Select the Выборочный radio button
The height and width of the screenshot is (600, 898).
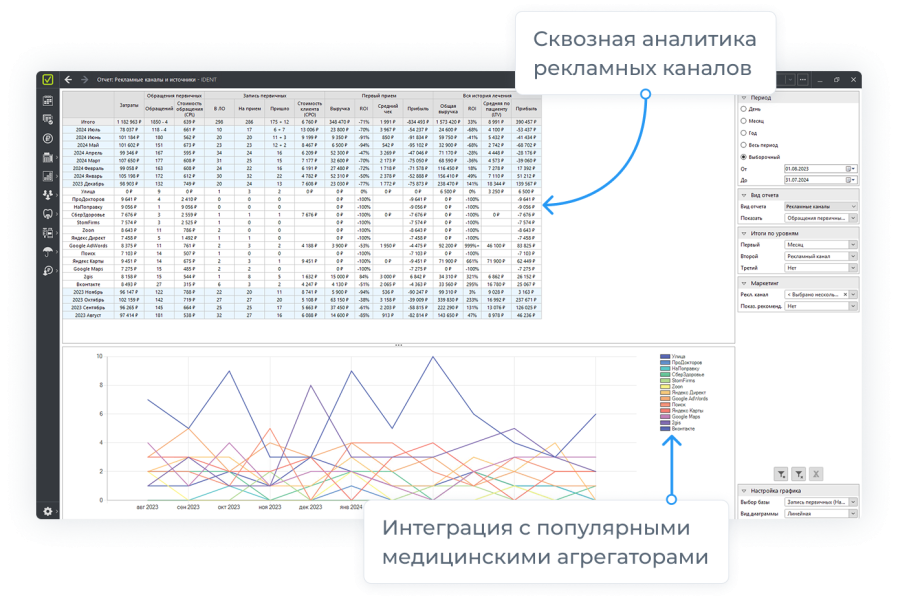pyautogui.click(x=743, y=157)
